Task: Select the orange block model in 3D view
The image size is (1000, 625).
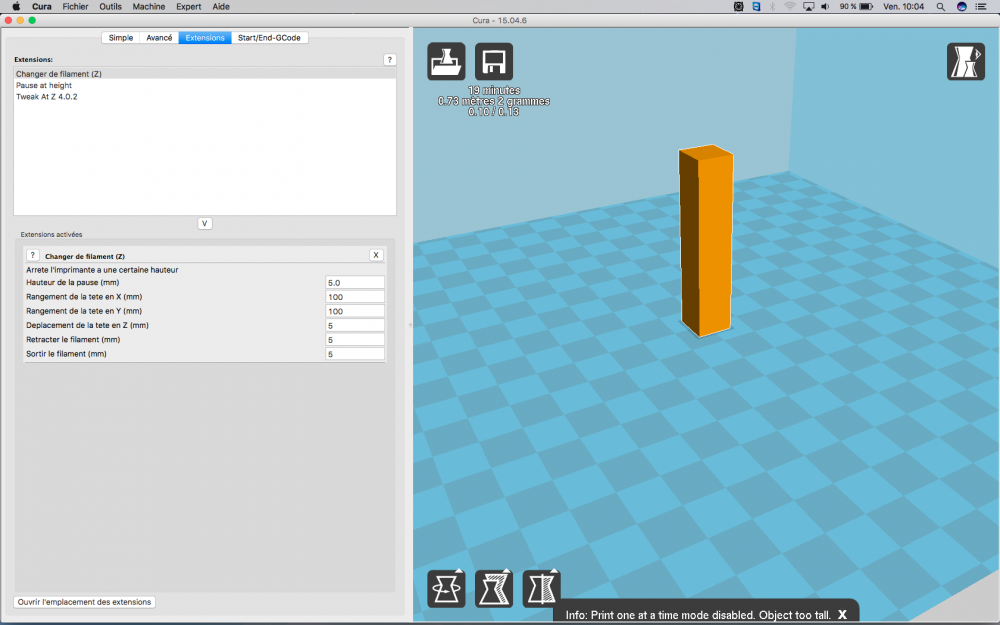Action: 706,241
